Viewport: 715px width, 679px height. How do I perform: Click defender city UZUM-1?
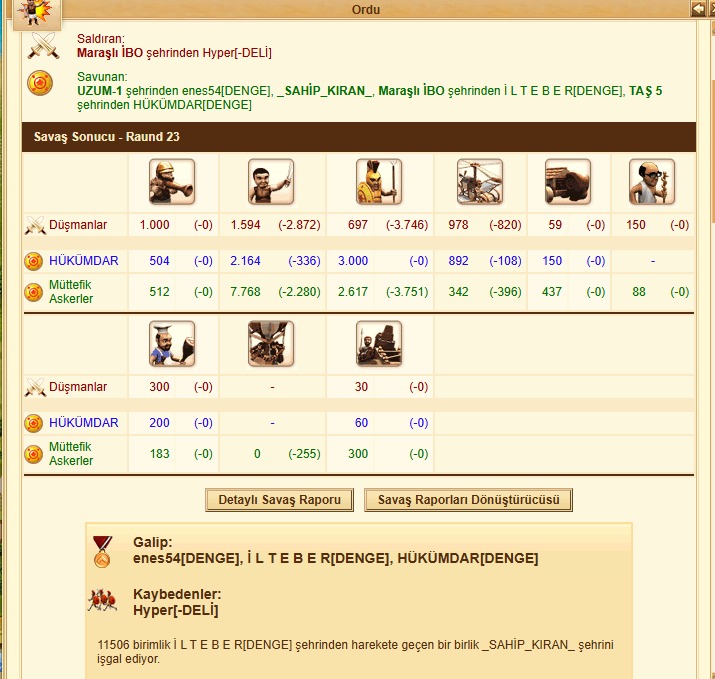pyautogui.click(x=99, y=91)
